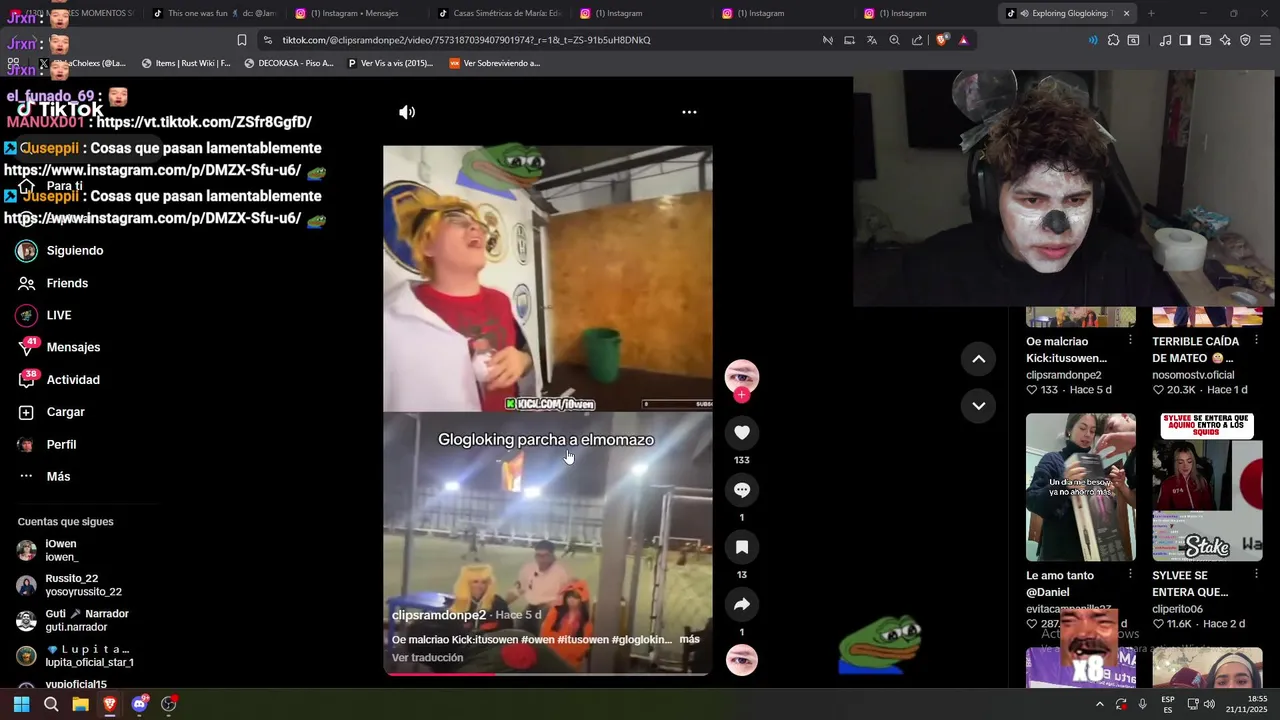Open the 'SYLVEE SE ENTERA QUE' video thumbnail

click(x=1207, y=487)
